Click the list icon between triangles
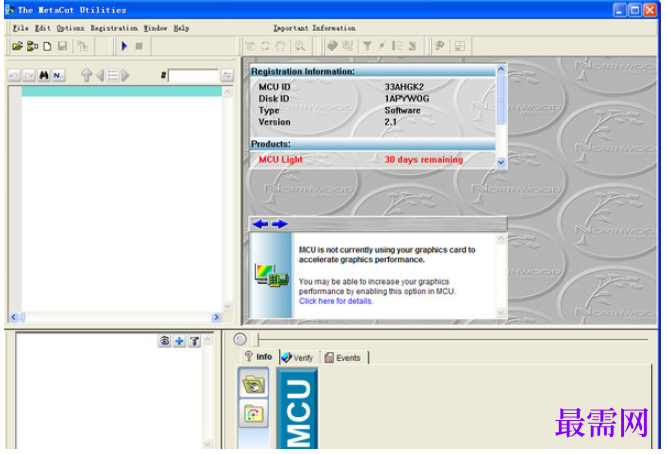This screenshot has height=454, width=667. [x=113, y=76]
